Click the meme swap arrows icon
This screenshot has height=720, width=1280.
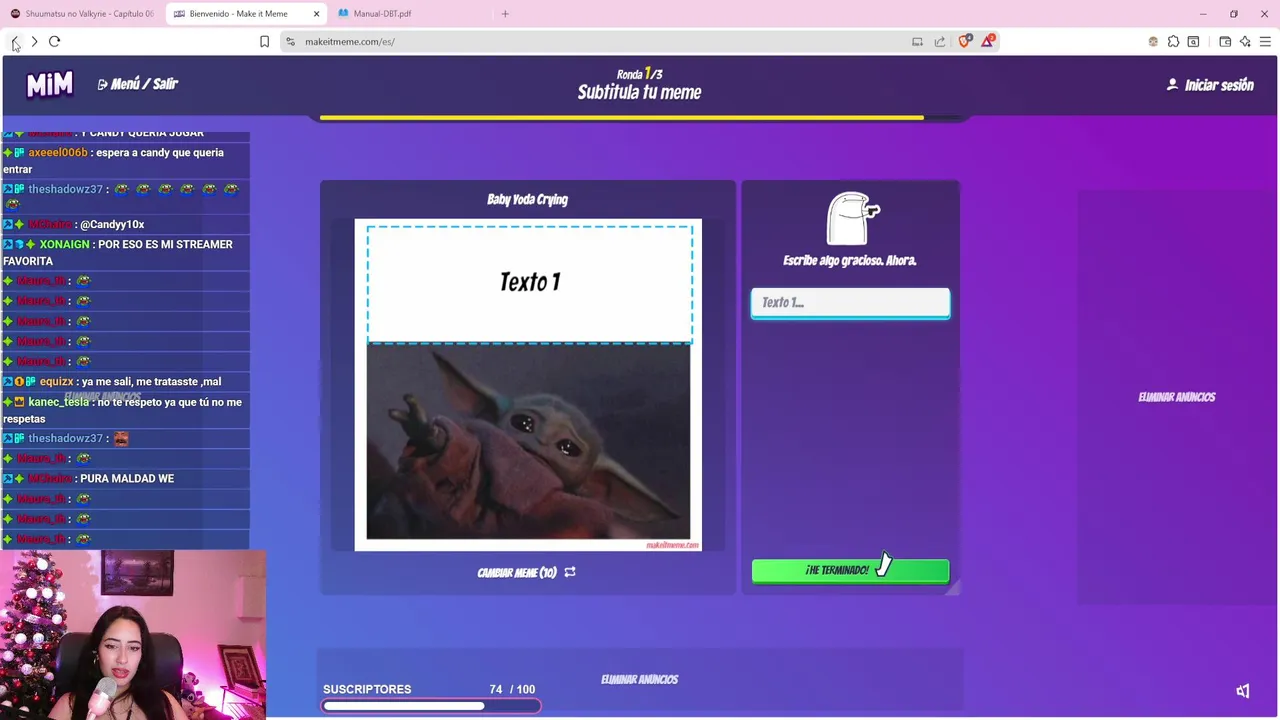point(570,572)
